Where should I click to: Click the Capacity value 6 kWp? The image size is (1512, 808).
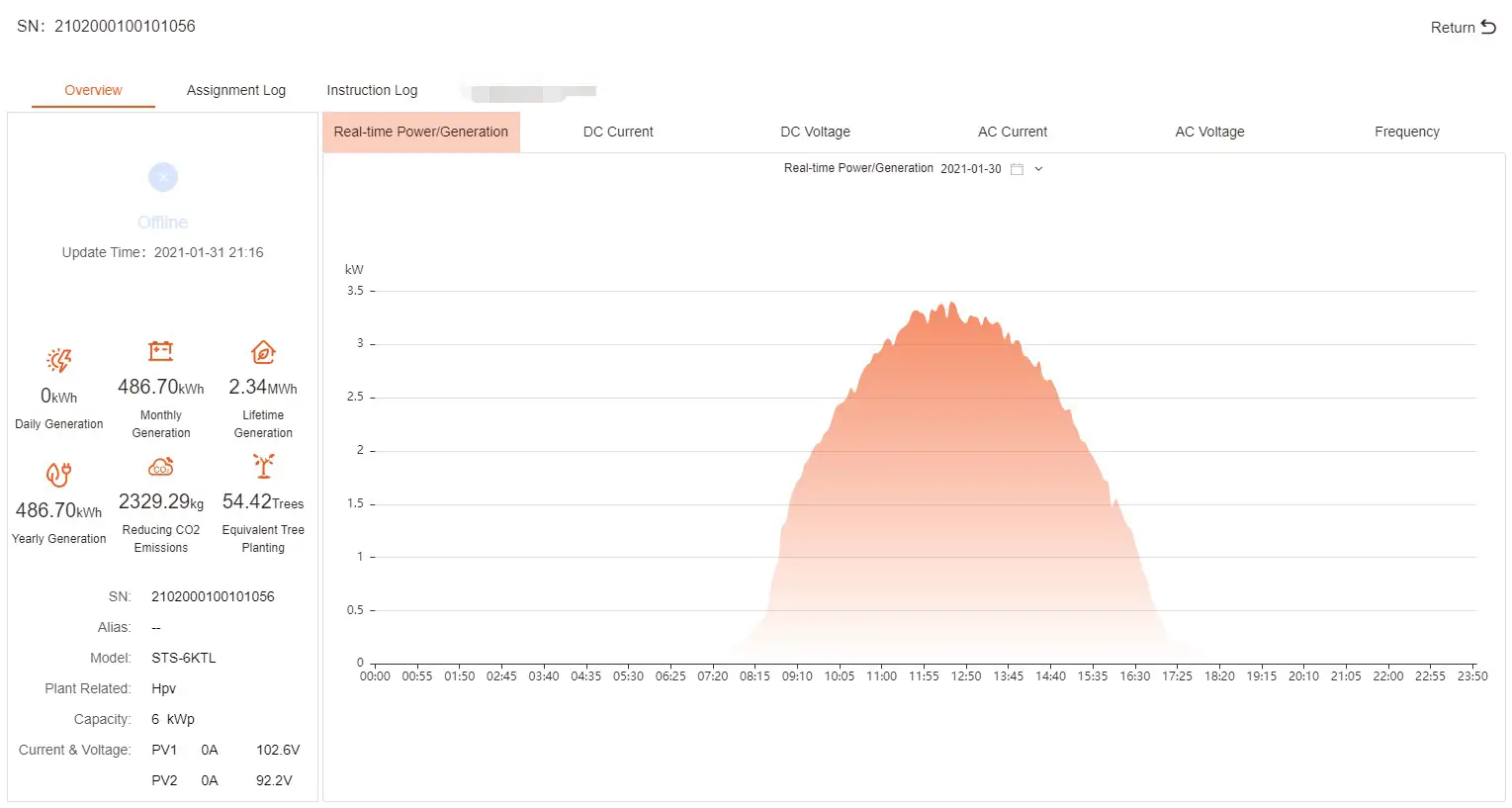pos(173,719)
